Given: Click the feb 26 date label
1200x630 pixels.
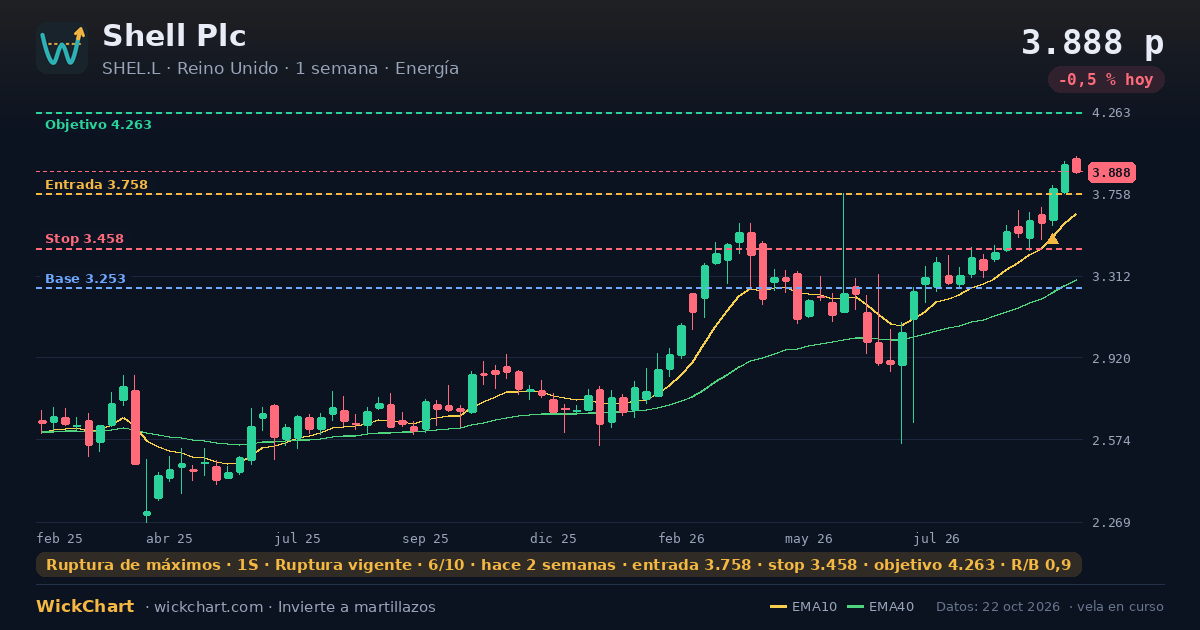Looking at the screenshot, I should pyautogui.click(x=682, y=538).
